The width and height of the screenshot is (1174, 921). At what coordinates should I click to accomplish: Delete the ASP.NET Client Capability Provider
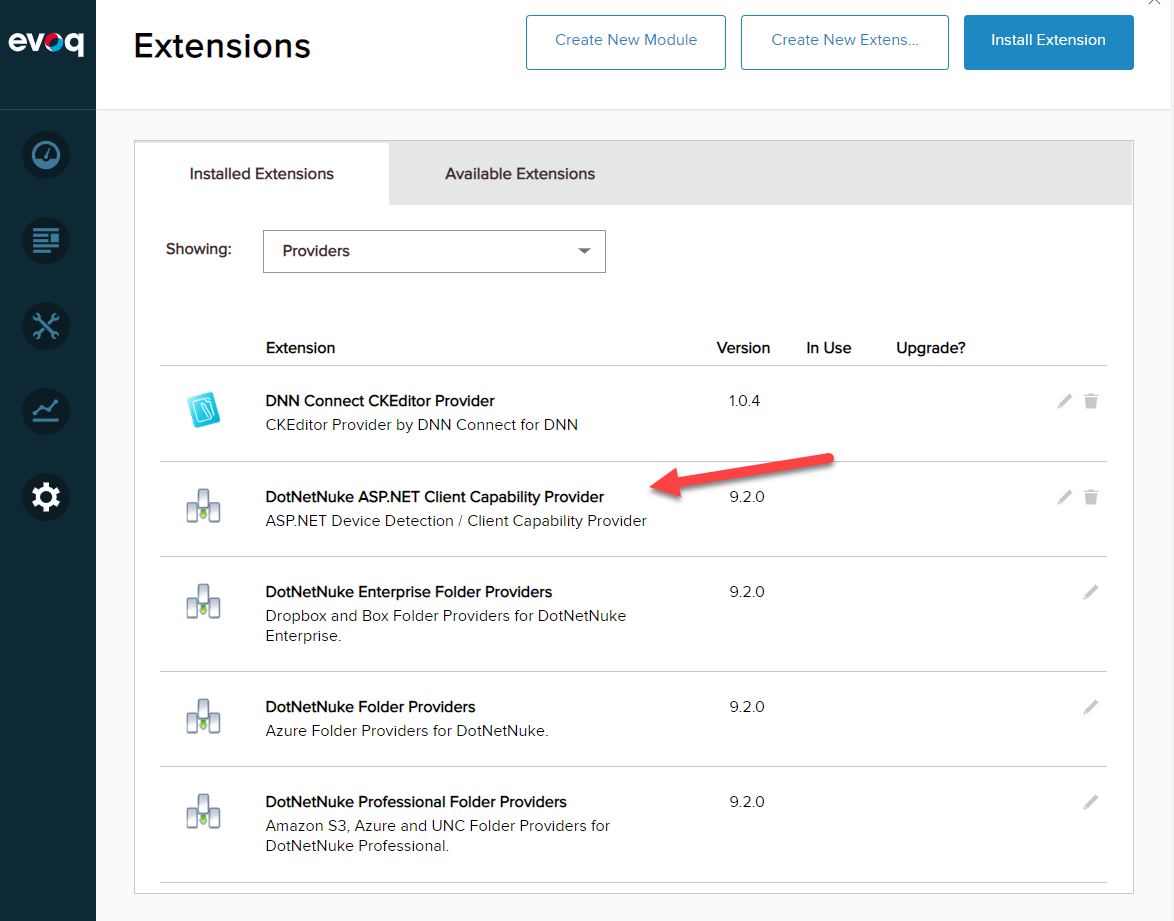click(1091, 497)
